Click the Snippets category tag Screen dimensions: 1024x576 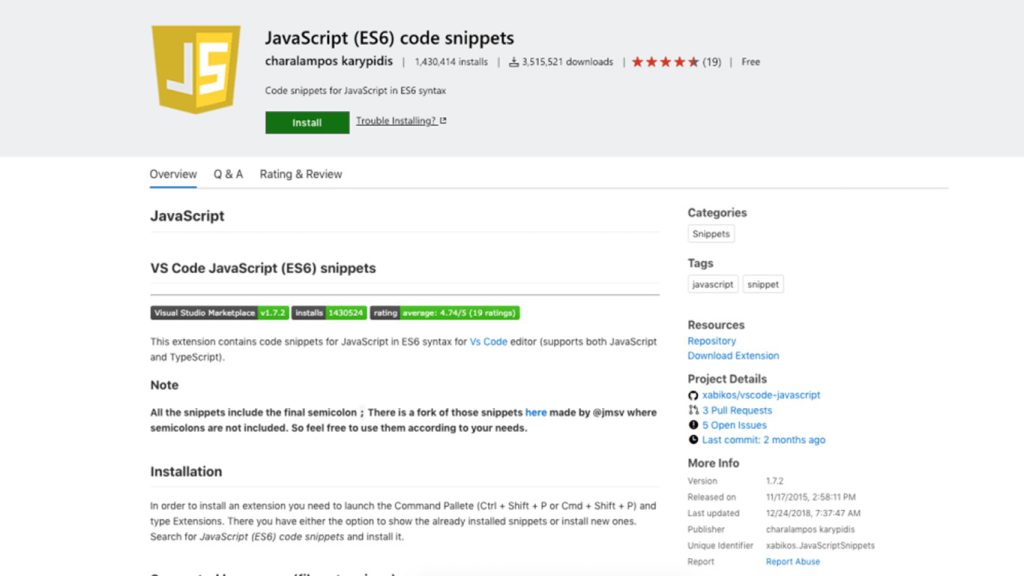(711, 234)
